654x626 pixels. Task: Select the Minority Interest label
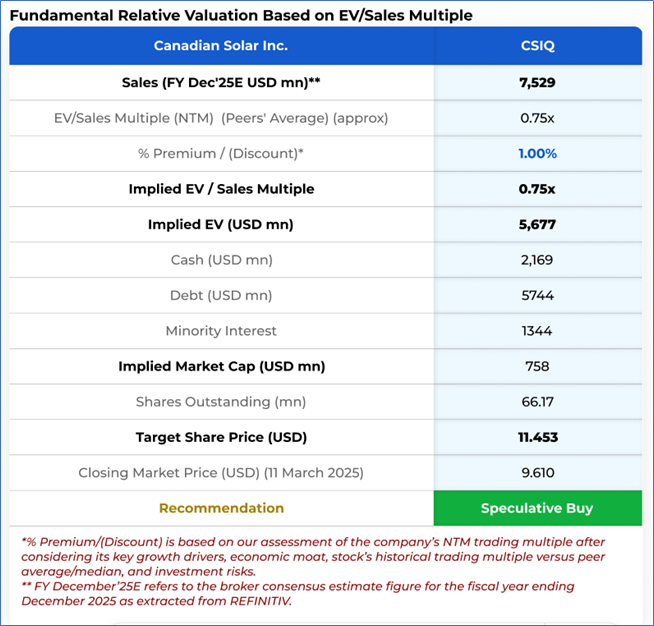pos(221,331)
